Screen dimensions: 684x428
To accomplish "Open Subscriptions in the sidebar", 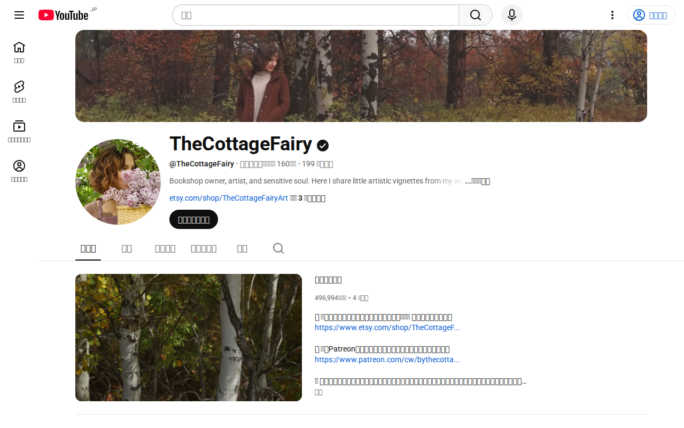I will pos(19,131).
